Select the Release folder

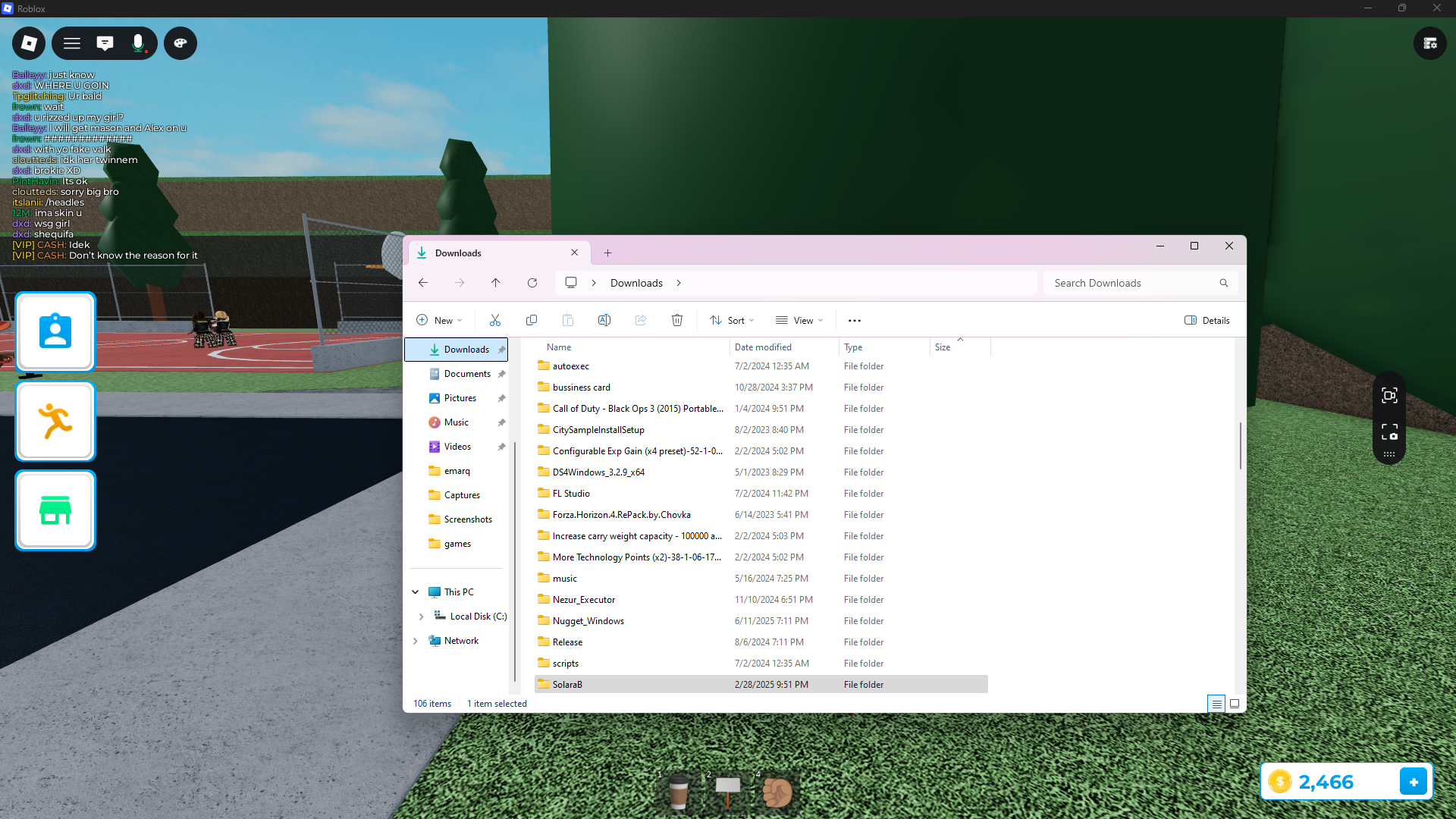(x=761, y=642)
